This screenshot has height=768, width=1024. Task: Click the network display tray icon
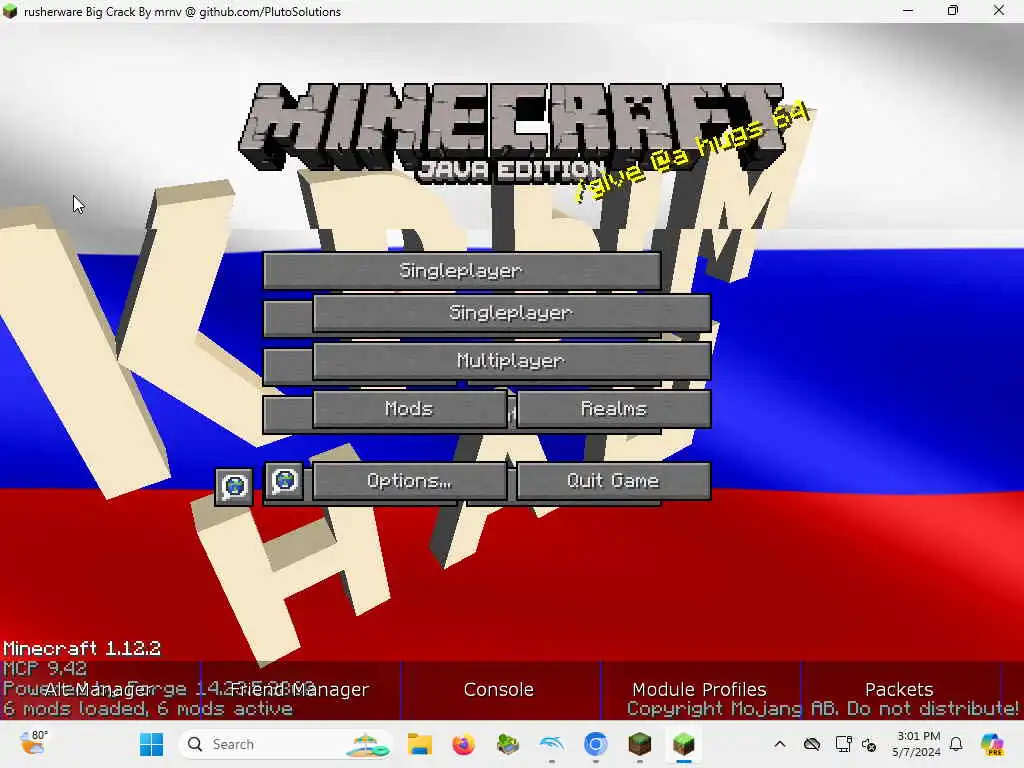click(843, 744)
